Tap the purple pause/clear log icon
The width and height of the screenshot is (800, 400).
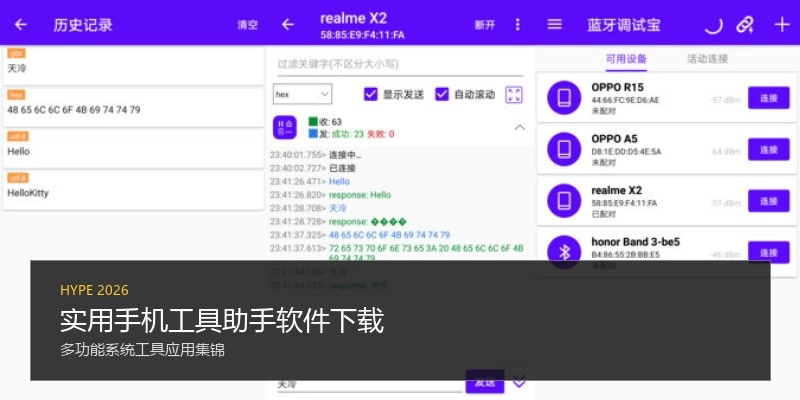click(x=285, y=128)
